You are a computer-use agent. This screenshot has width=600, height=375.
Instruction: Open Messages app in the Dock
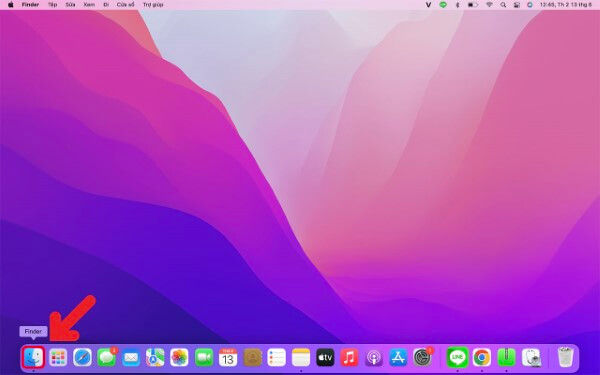point(107,358)
